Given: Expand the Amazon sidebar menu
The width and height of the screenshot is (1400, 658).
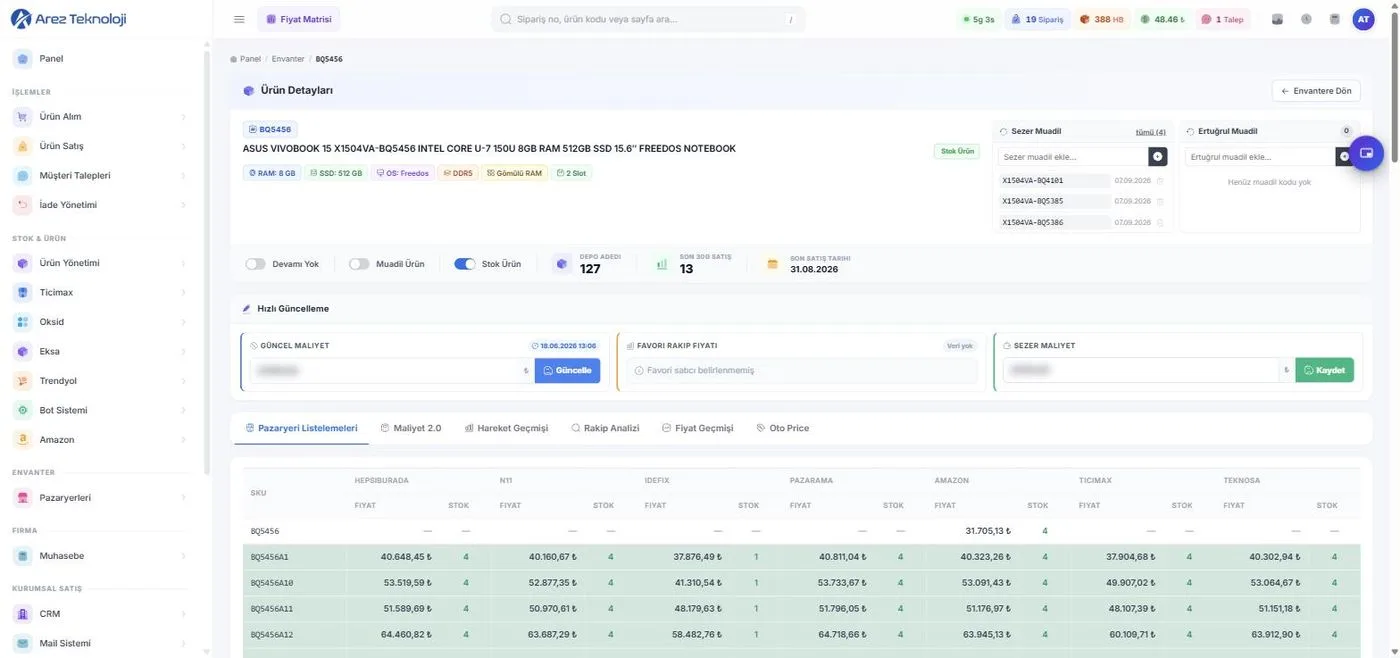Looking at the screenshot, I should (x=100, y=440).
